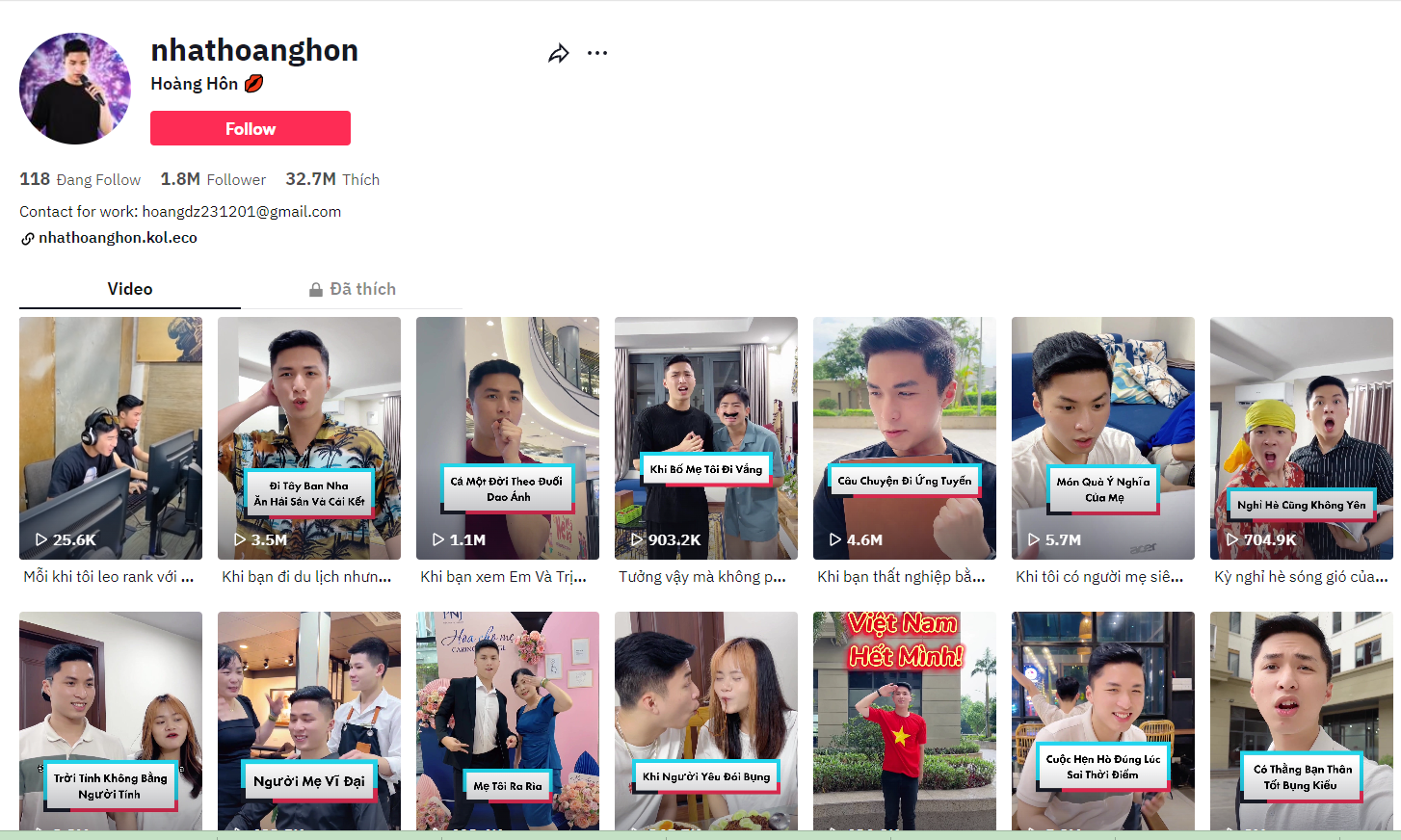View the 1.8M Follower list
The image size is (1401, 840).
pyautogui.click(x=213, y=179)
